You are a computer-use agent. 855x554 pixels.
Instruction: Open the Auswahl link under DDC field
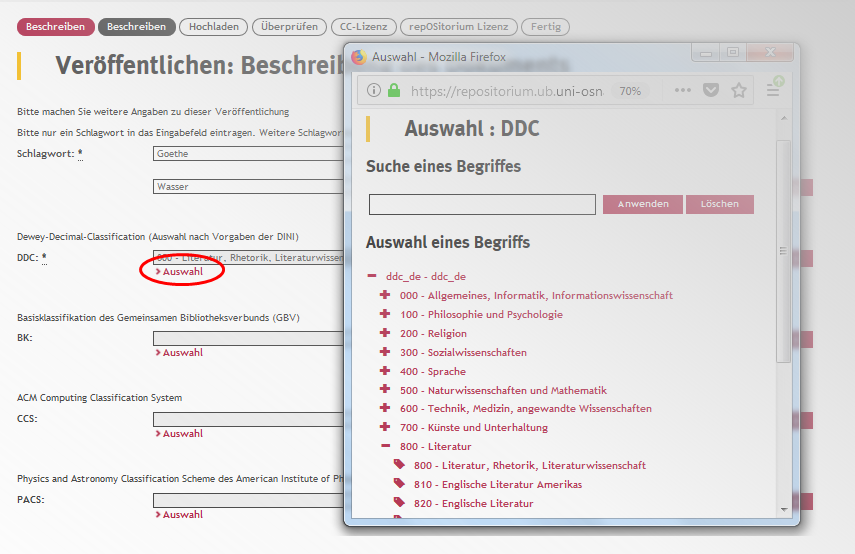(x=179, y=272)
